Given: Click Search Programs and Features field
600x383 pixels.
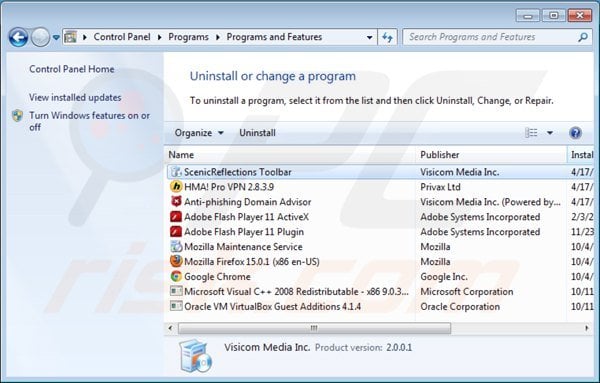Looking at the screenshot, I should pos(497,37).
